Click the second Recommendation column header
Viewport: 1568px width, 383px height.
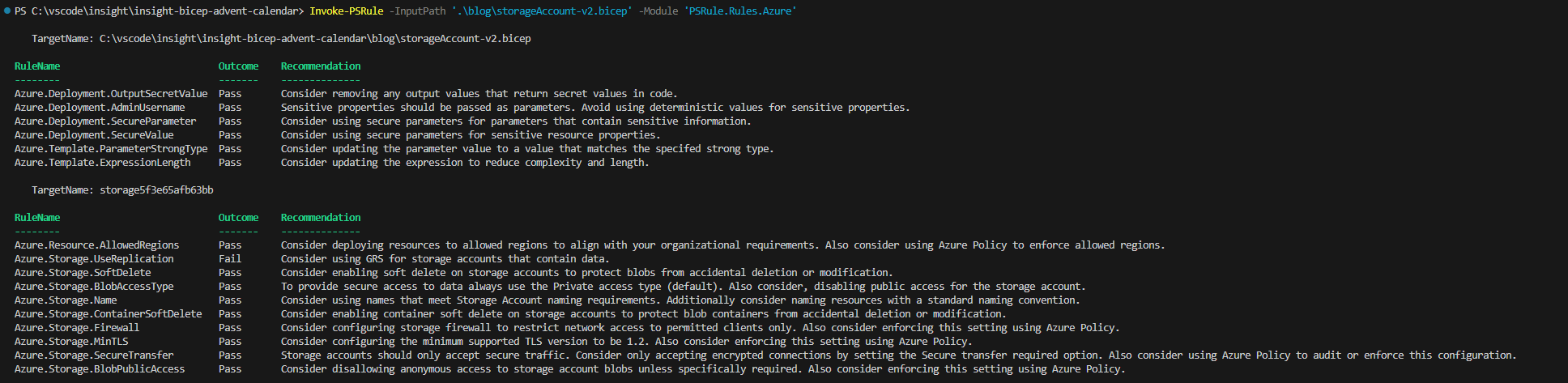click(321, 218)
